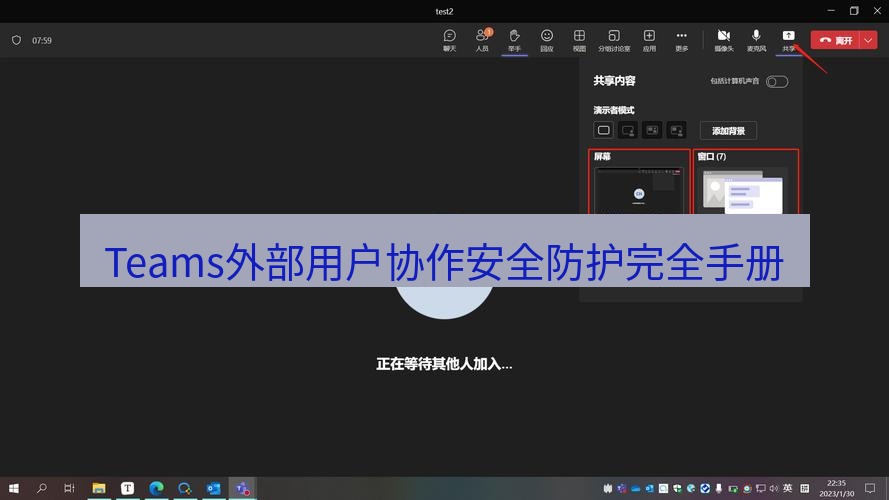Expand the leave options arrow
This screenshot has height=500, width=889.
869,40
